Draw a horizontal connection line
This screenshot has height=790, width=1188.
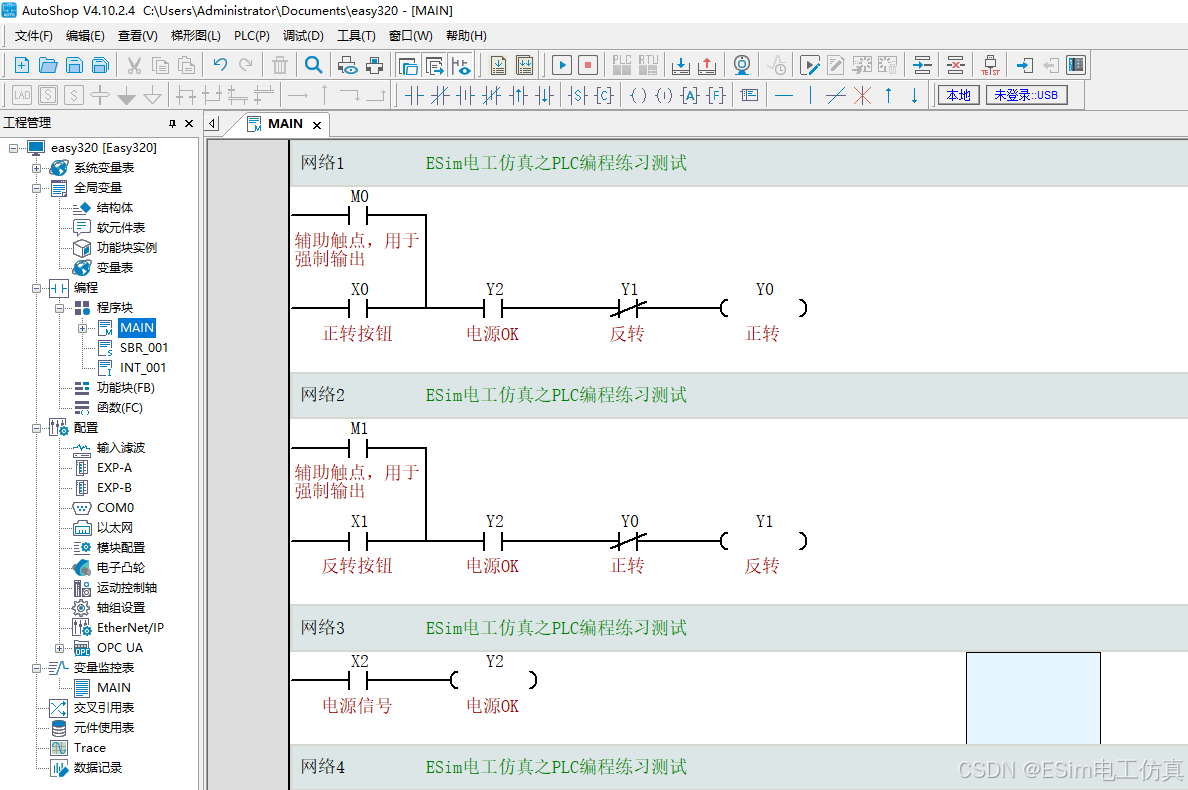(x=784, y=95)
